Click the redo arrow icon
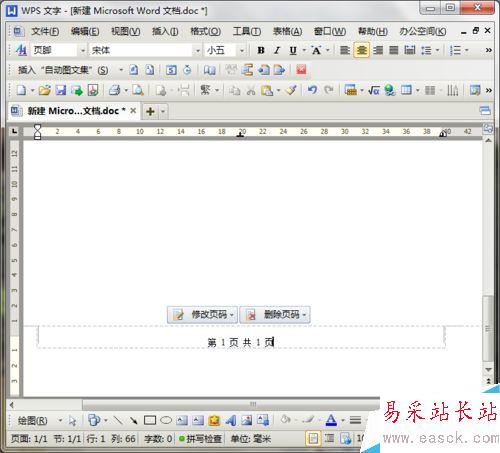 (329, 90)
